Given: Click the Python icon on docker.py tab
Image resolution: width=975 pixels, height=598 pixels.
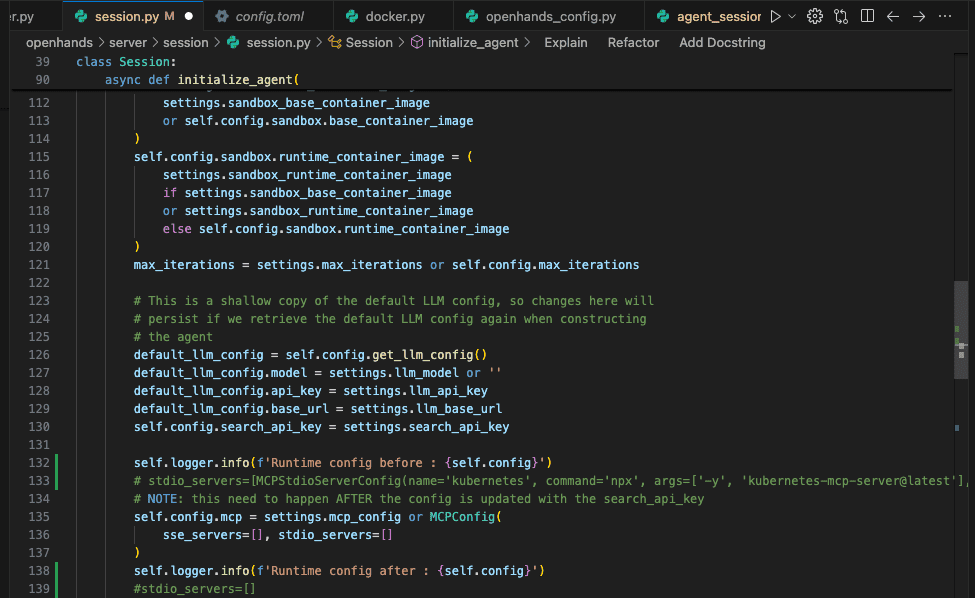Looking at the screenshot, I should click(352, 17).
